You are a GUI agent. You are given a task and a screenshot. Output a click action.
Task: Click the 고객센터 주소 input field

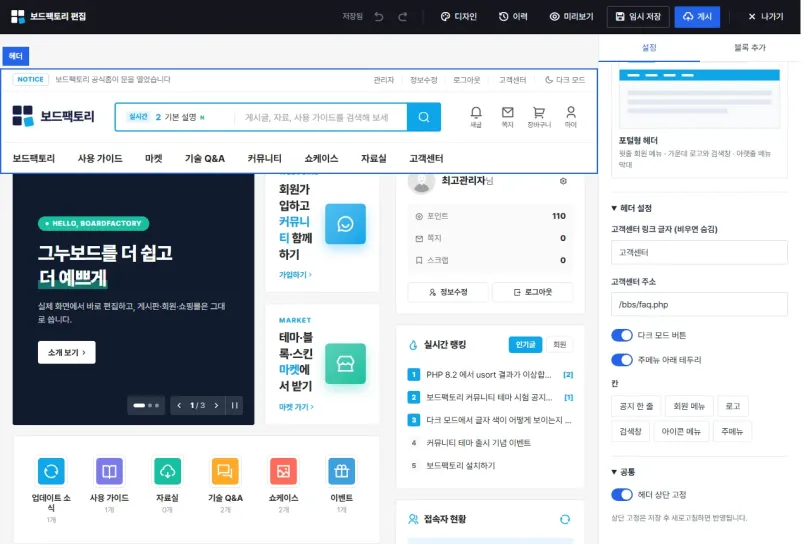tap(699, 305)
